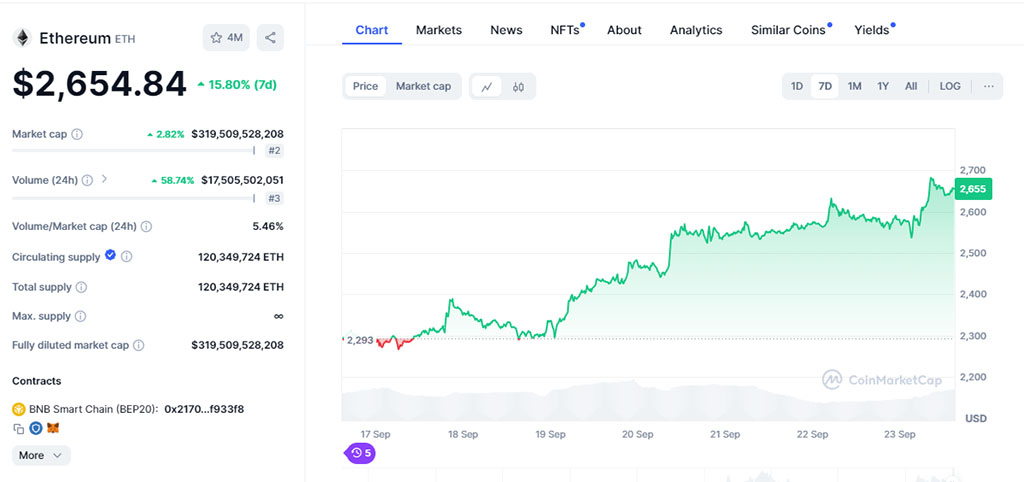Screen dimensions: 1024x482
Task: Click the Market cap rank progress bar
Action: (133, 151)
